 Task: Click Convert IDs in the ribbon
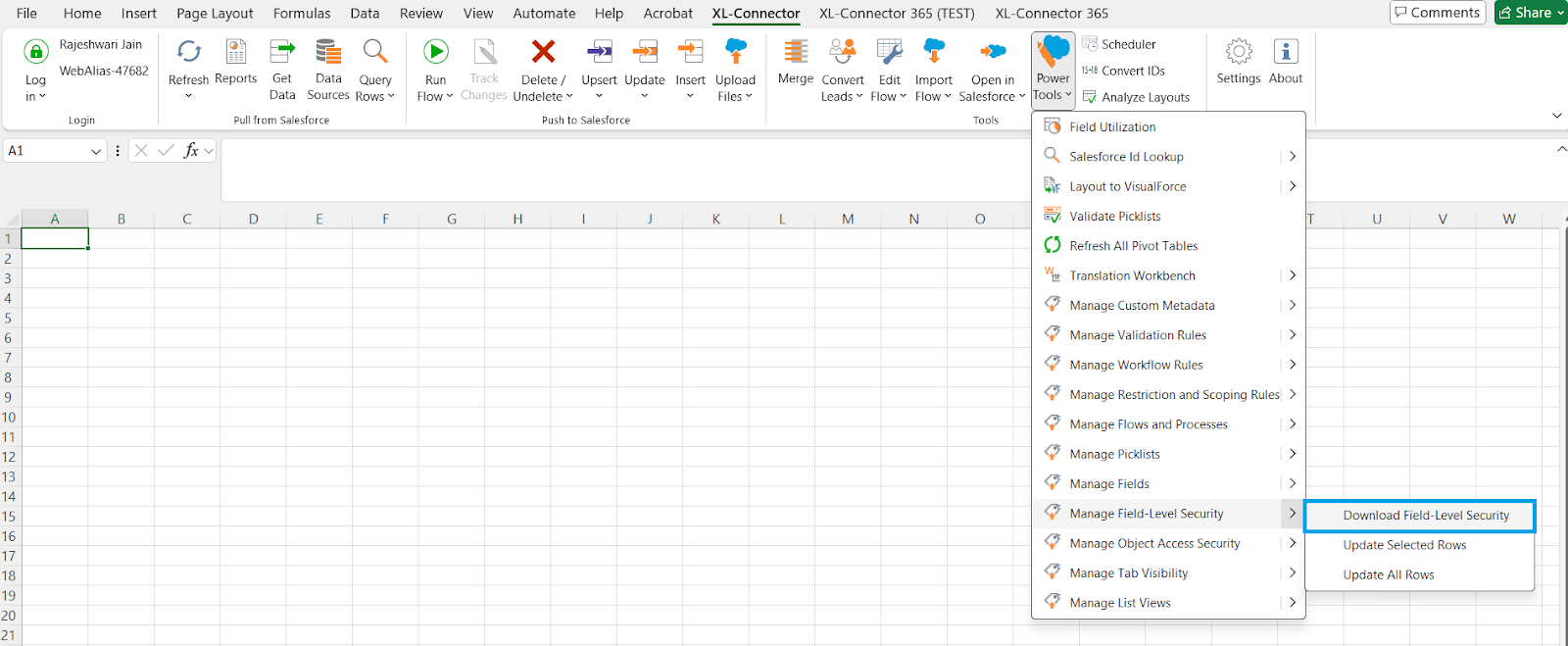[1123, 71]
